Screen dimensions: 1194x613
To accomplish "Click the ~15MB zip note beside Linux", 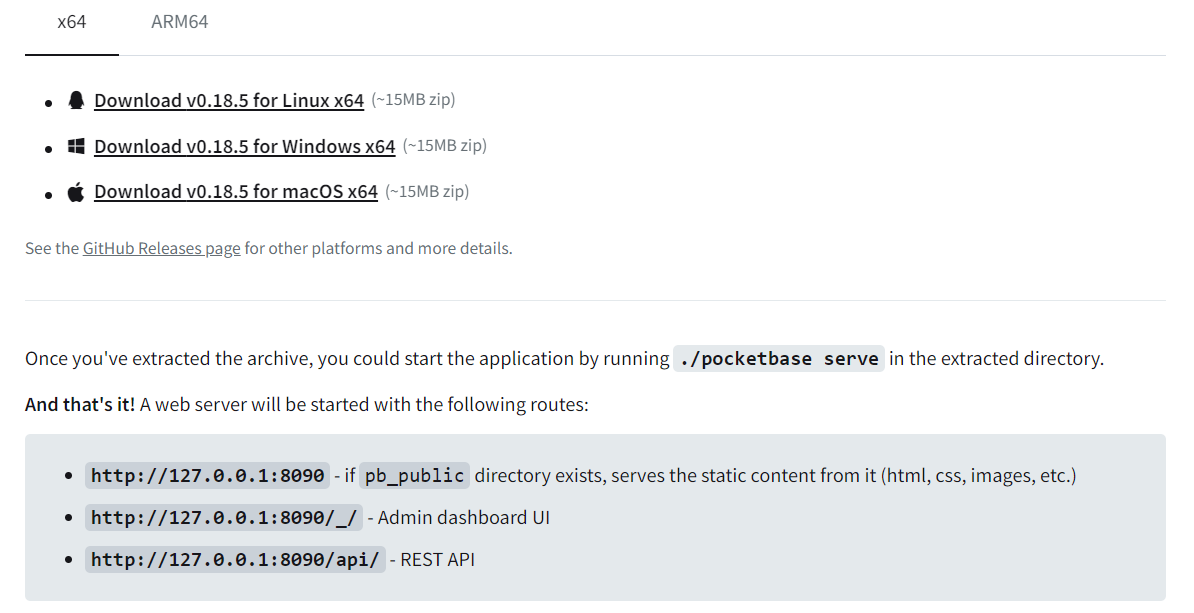I will click(x=413, y=100).
